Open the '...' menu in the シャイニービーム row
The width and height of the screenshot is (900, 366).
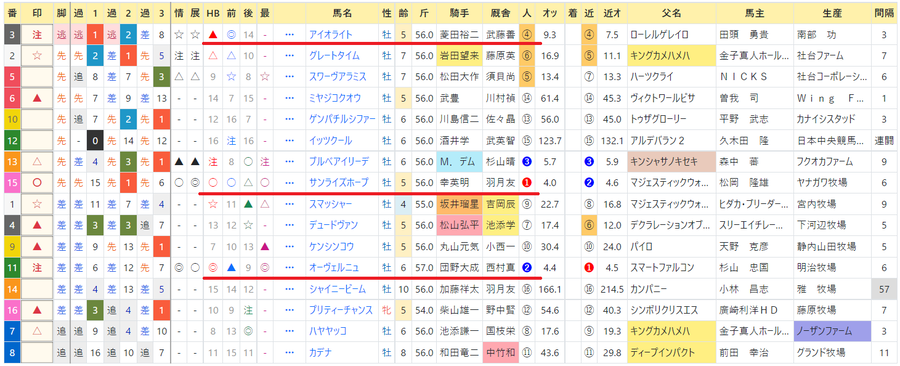289,289
